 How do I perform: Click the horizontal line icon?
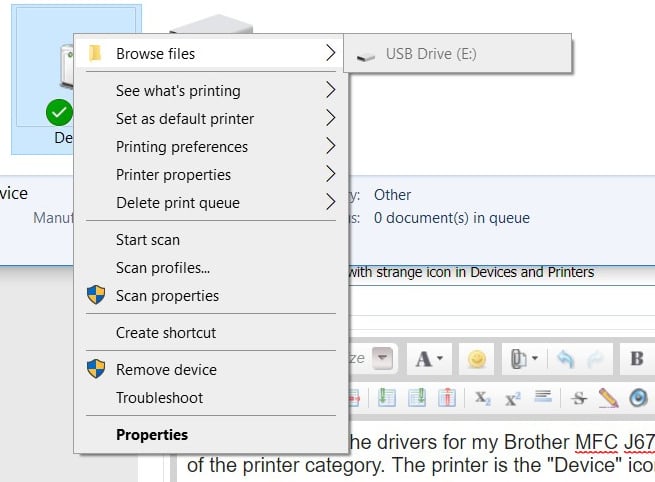click(544, 397)
